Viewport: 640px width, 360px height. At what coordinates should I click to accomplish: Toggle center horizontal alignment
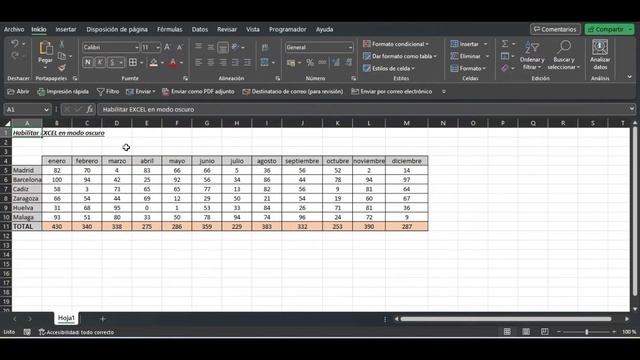pyautogui.click(x=211, y=62)
